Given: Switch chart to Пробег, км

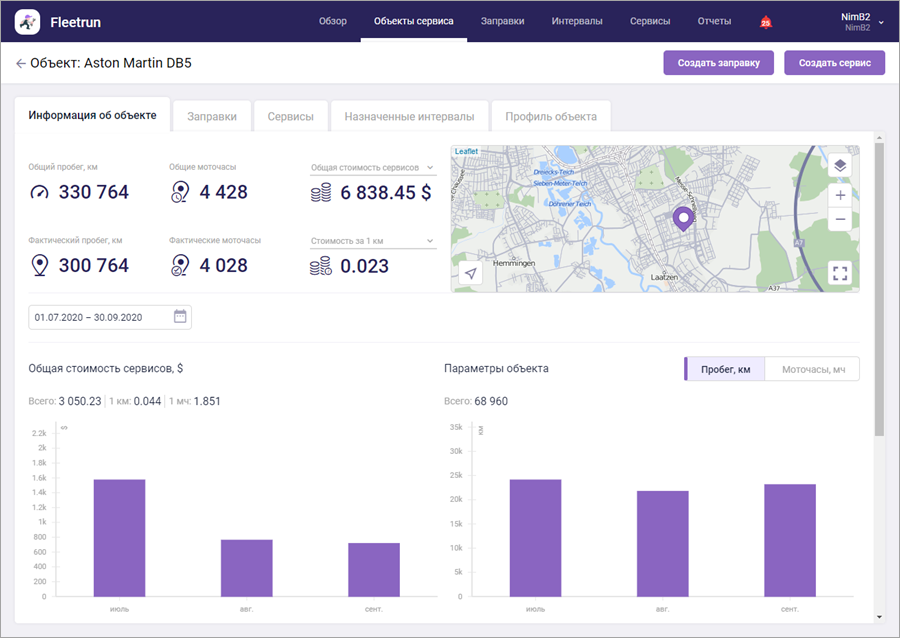Looking at the screenshot, I should [x=725, y=369].
